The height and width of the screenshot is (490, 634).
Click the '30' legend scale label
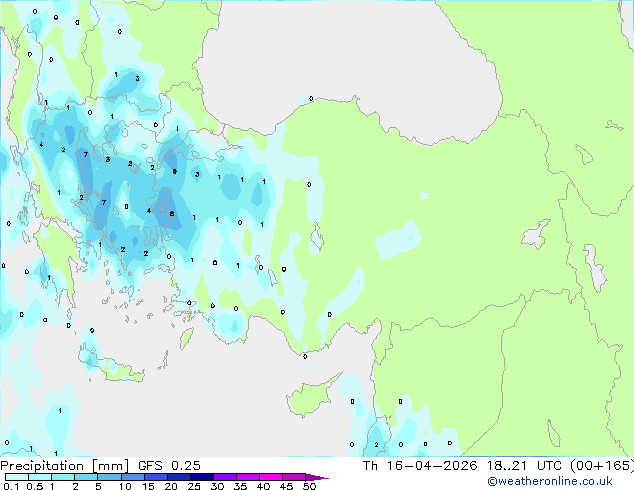click(217, 486)
